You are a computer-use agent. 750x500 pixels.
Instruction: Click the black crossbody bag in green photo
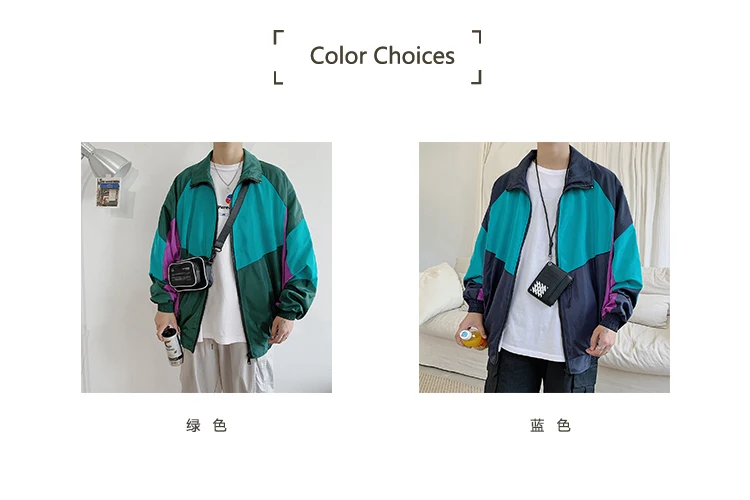190,274
